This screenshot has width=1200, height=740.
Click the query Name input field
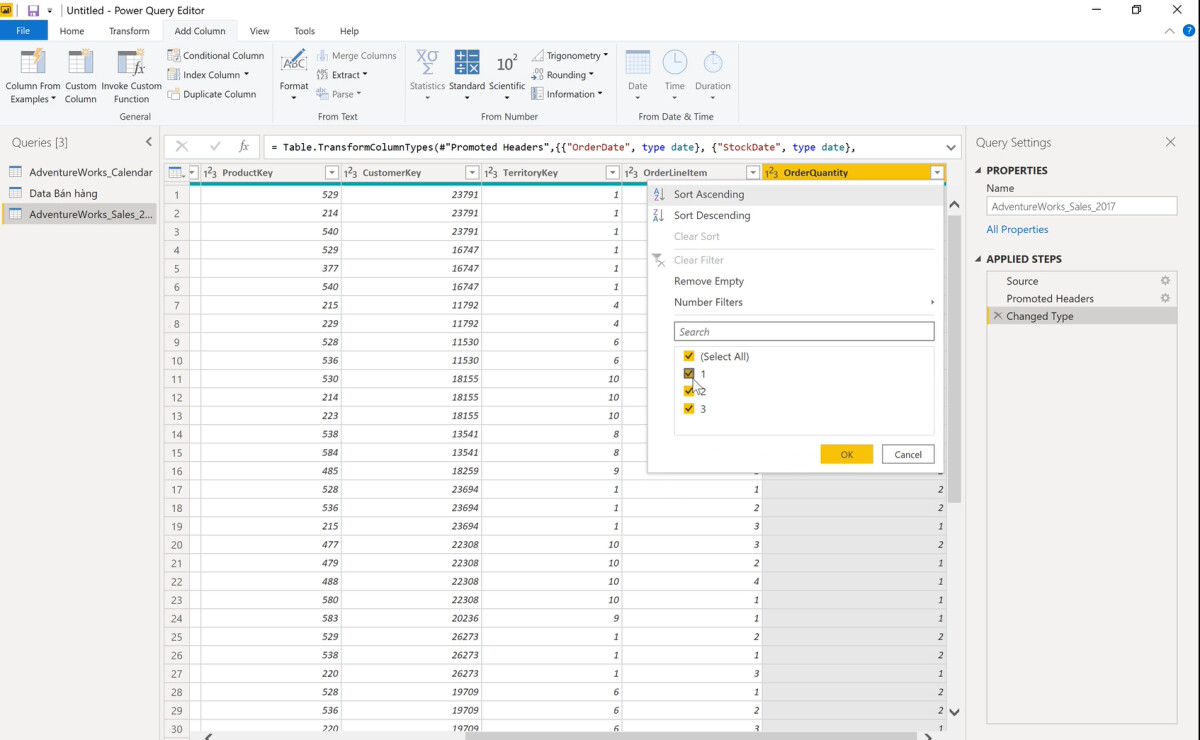coord(1081,205)
